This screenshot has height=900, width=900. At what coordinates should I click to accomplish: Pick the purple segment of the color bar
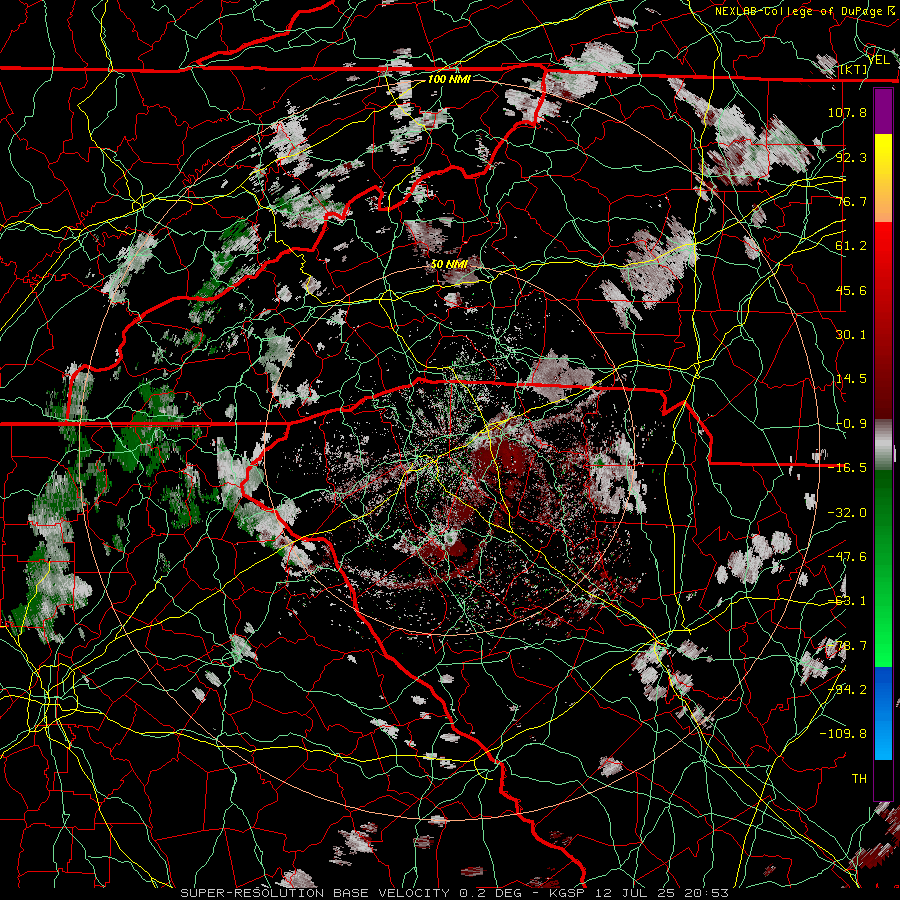tap(883, 112)
